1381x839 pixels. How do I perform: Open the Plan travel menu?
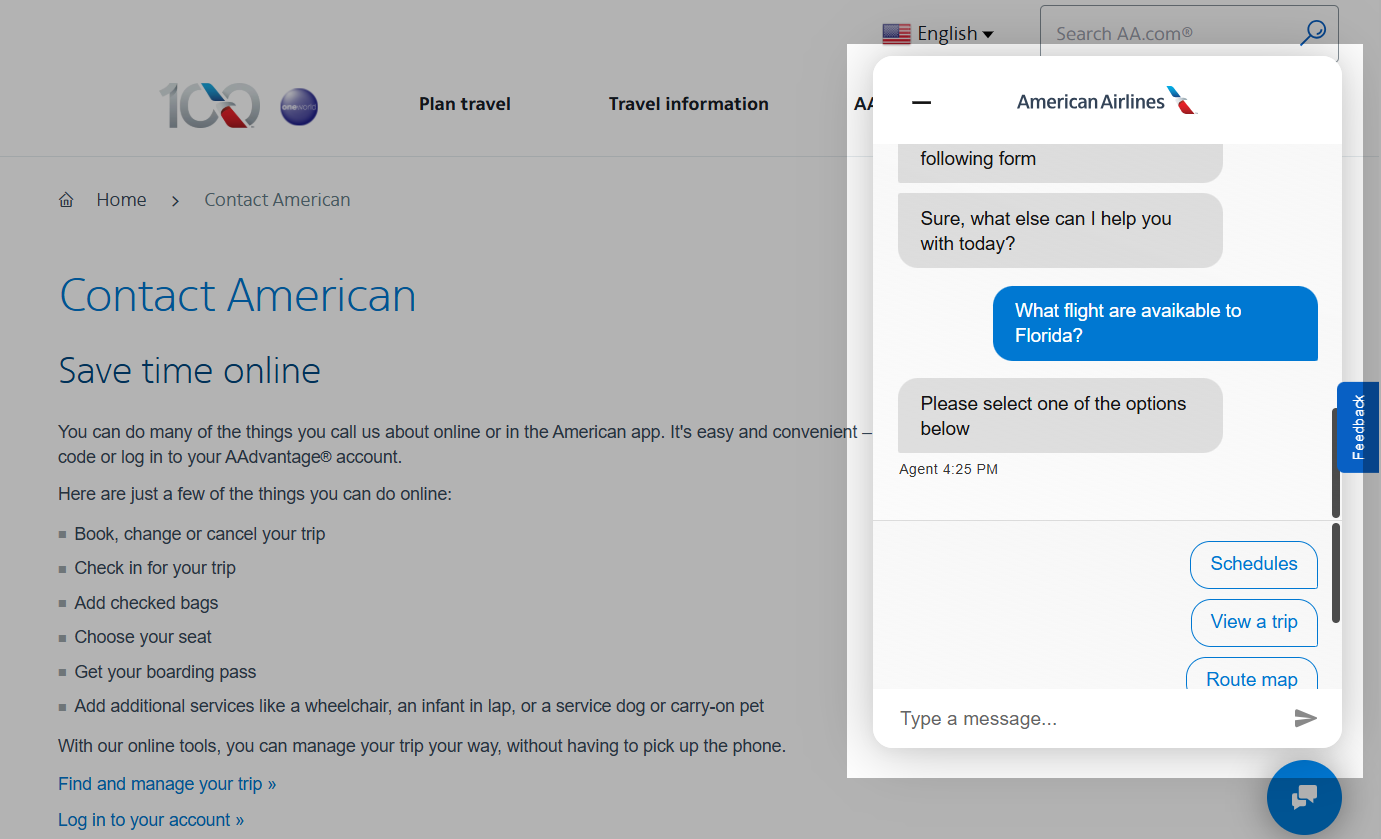tap(465, 103)
